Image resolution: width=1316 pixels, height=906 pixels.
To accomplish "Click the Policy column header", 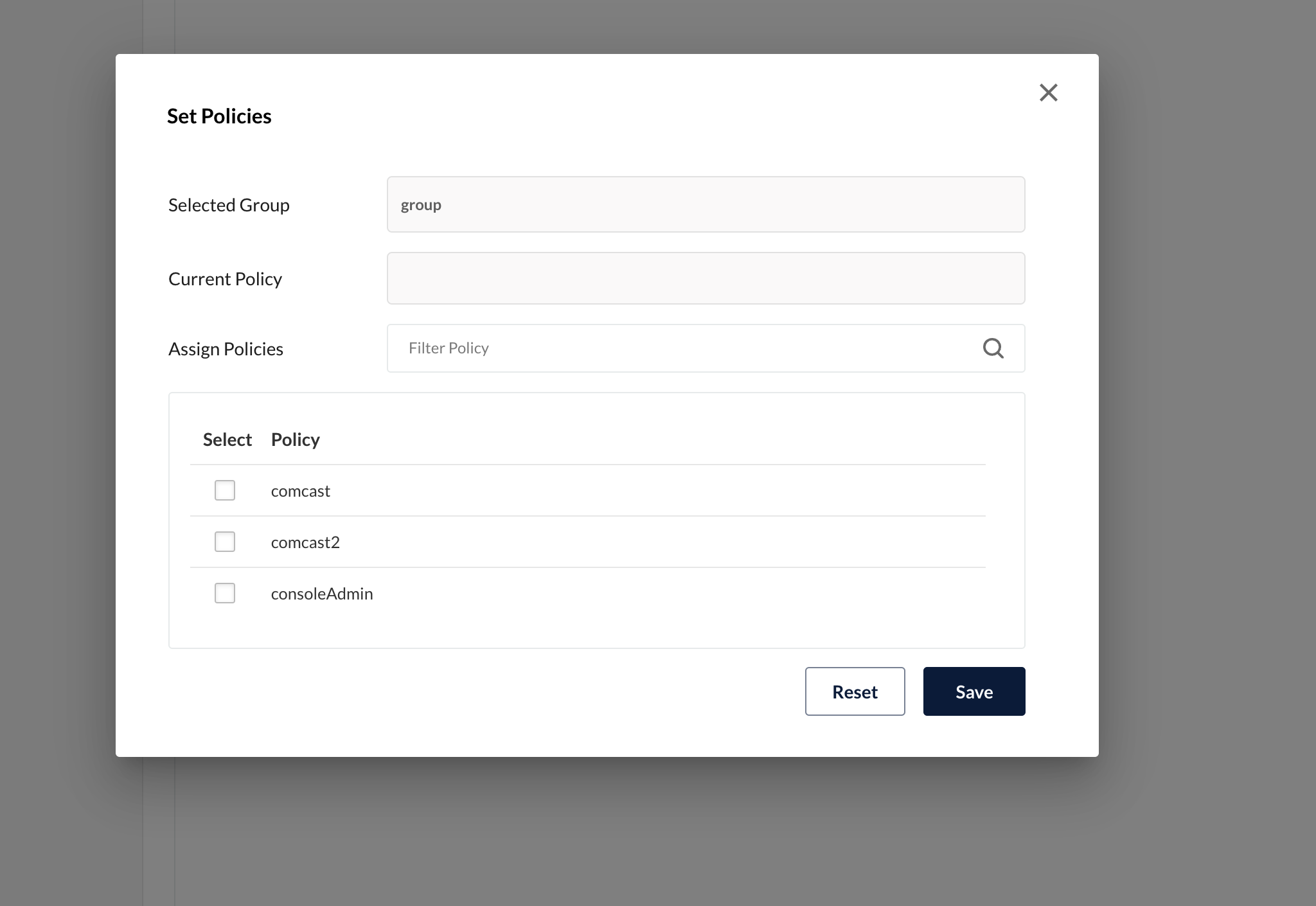I will [x=295, y=440].
